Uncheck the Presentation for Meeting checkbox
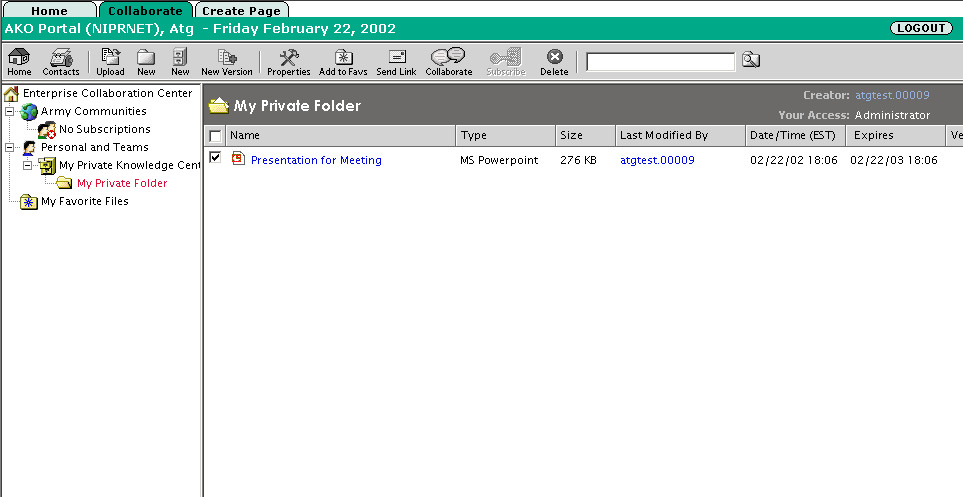This screenshot has height=497, width=963. coord(215,158)
